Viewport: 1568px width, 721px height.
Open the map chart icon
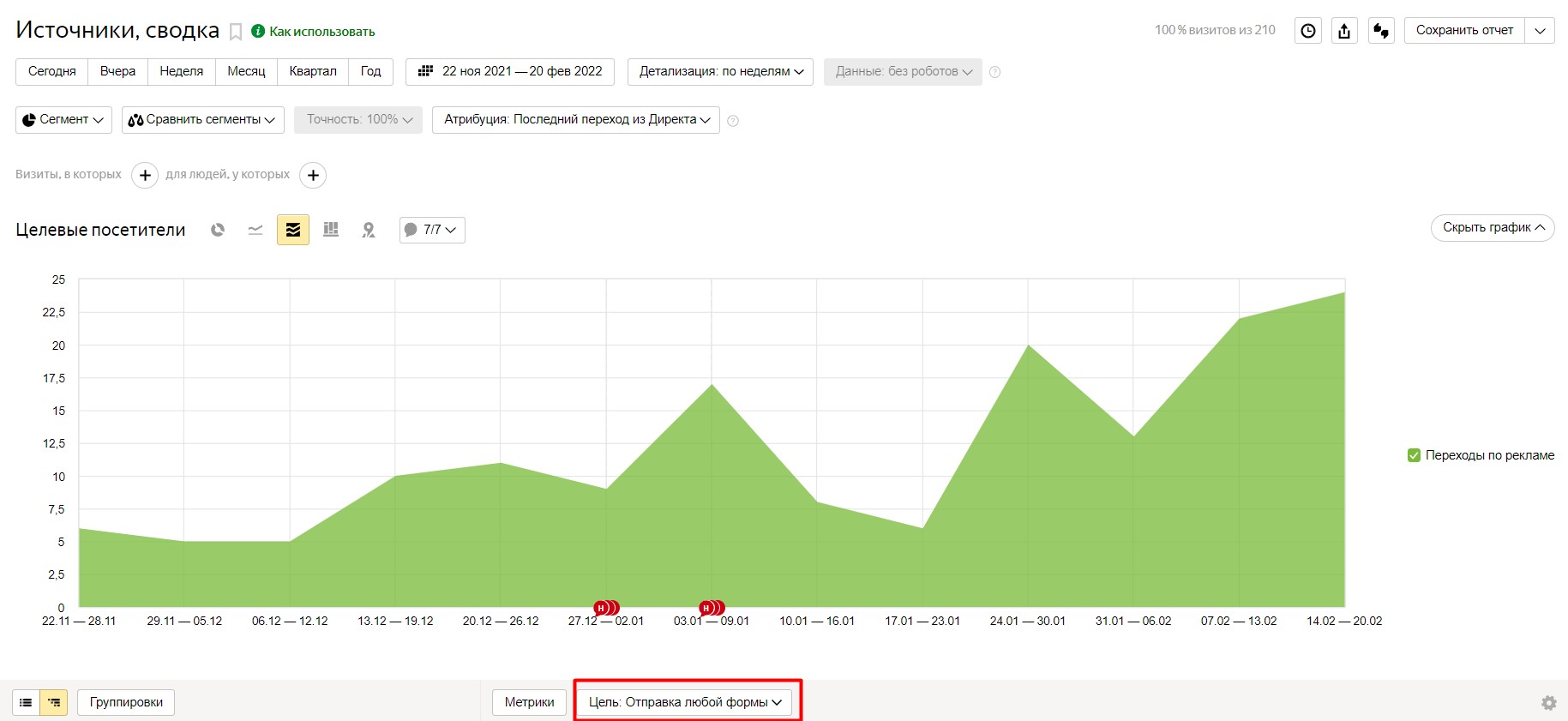coord(369,230)
